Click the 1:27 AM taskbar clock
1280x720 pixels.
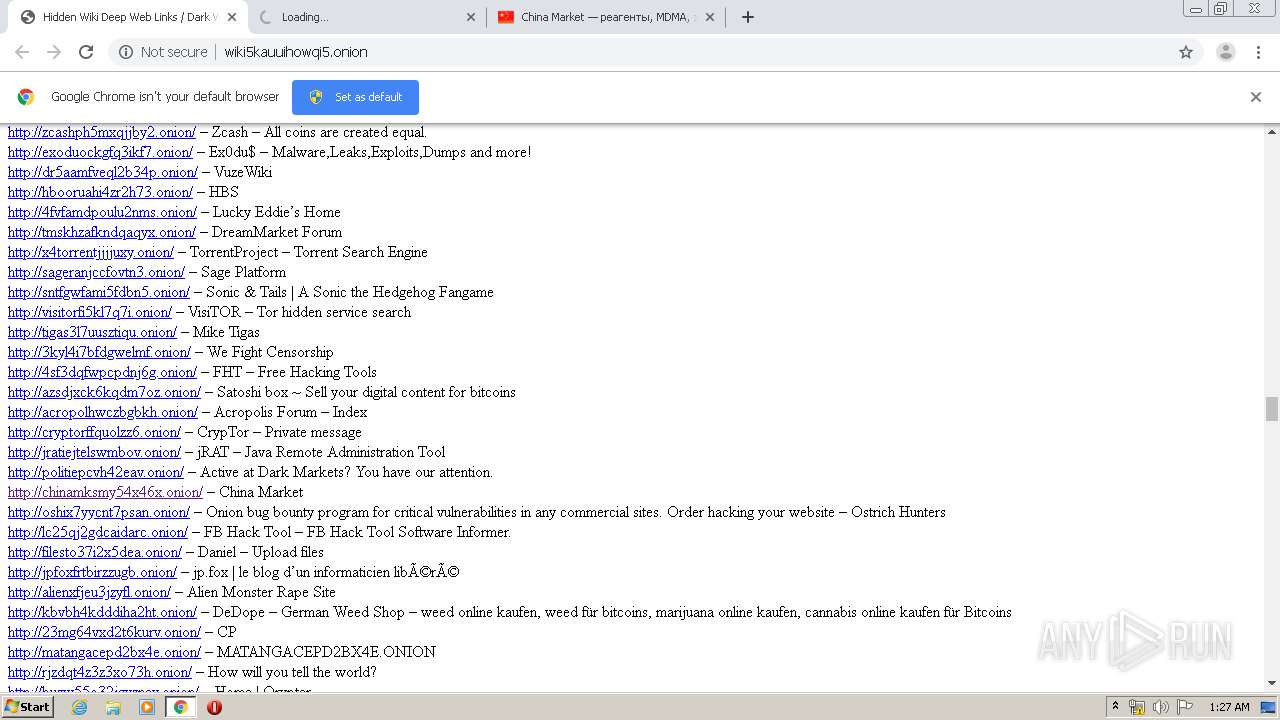(x=1229, y=707)
